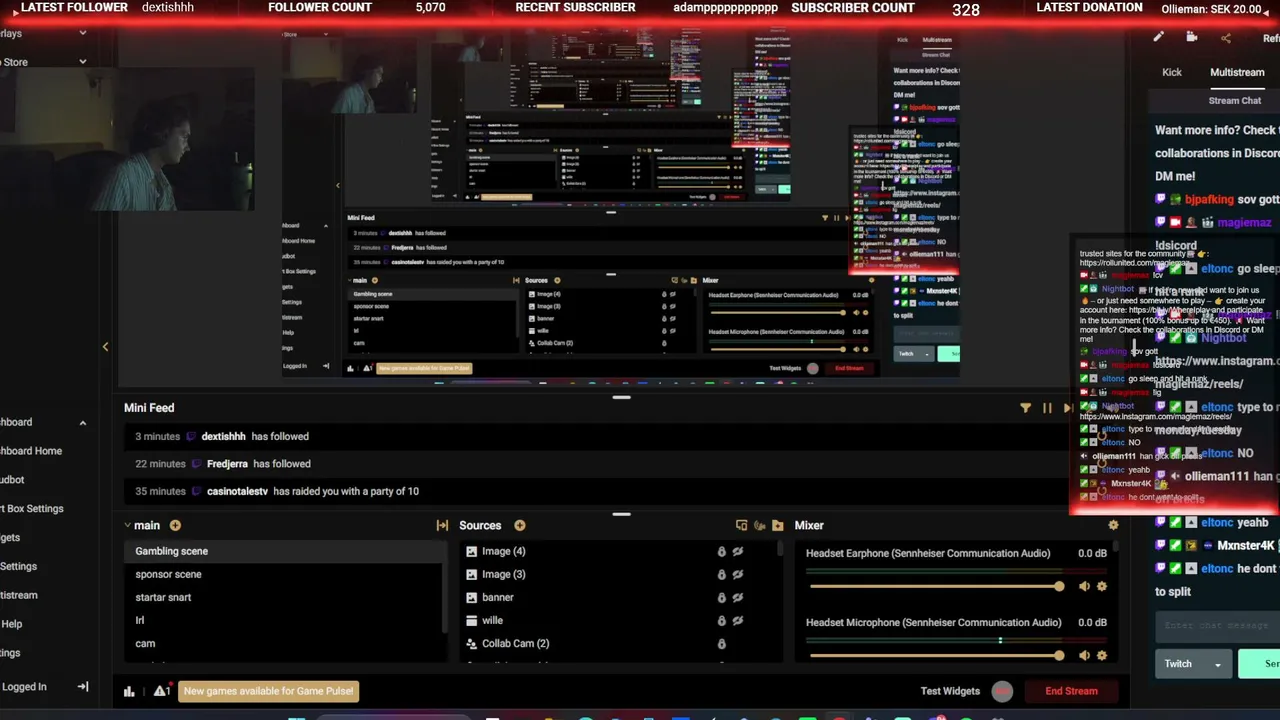Select the Gambling scene
Image resolution: width=1280 pixels, height=720 pixels.
(x=284, y=551)
